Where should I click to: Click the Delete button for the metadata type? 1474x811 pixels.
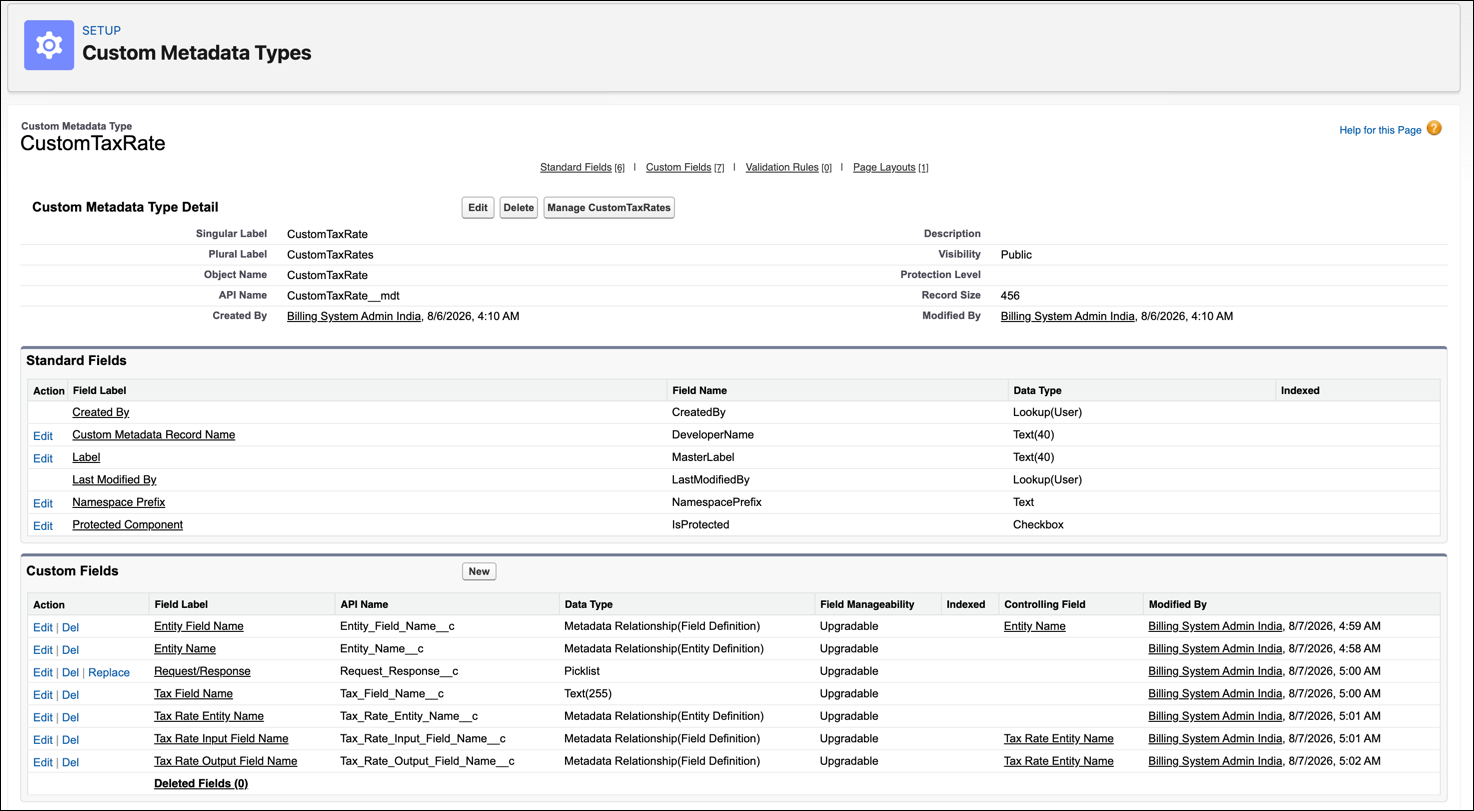click(x=518, y=208)
